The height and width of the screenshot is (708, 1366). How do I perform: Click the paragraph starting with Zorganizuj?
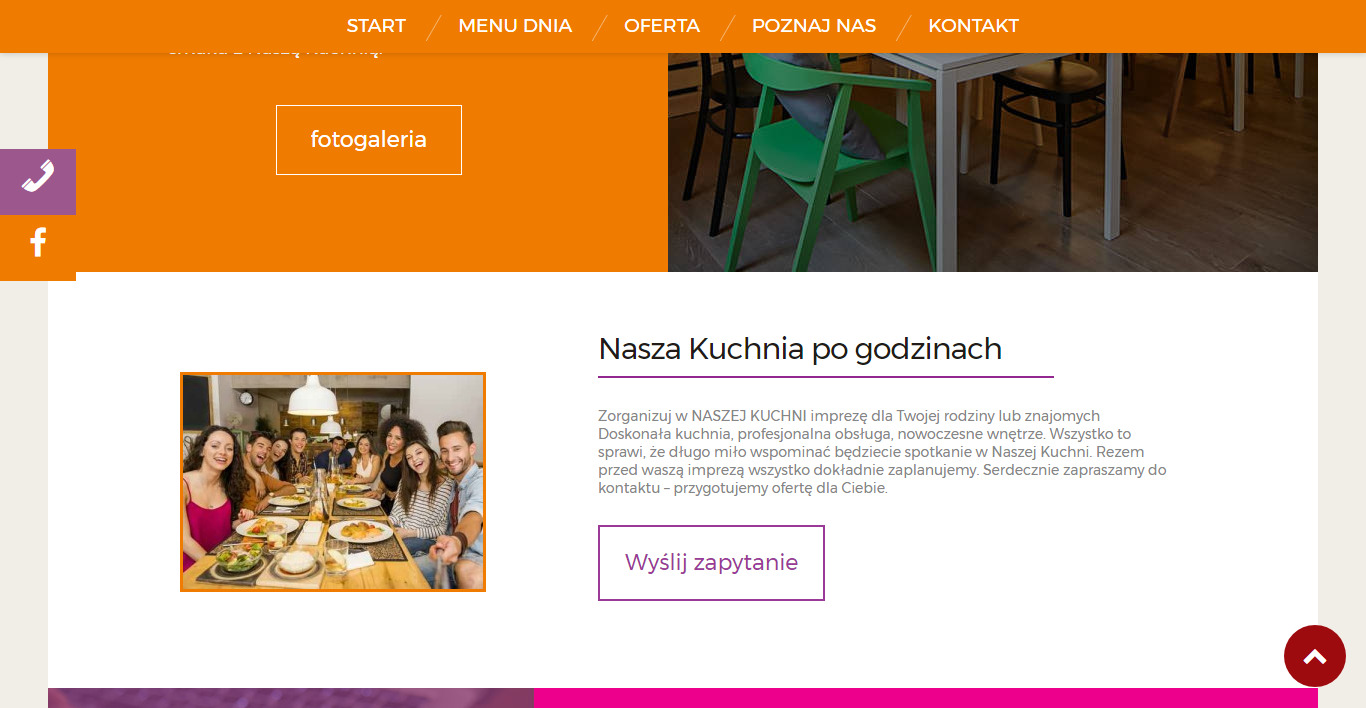tap(882, 452)
